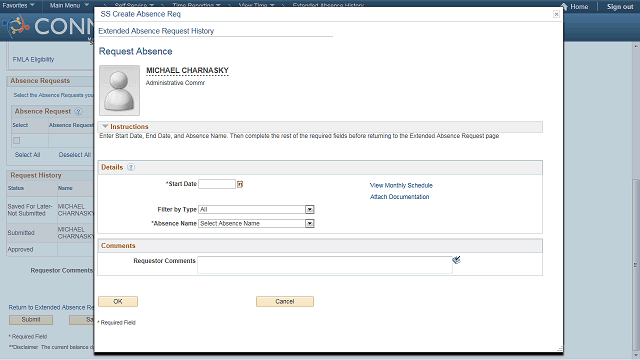Click Select All in background page

pyautogui.click(x=27, y=155)
